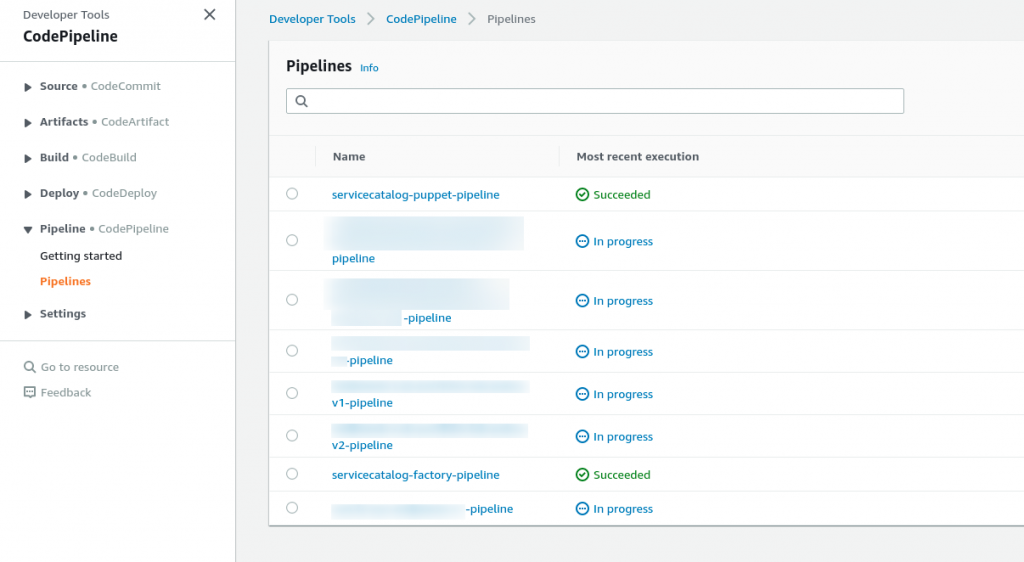The width and height of the screenshot is (1024, 562).
Task: Click Succeeded status of servicecatalog-factory-pipeline
Action: (x=613, y=475)
